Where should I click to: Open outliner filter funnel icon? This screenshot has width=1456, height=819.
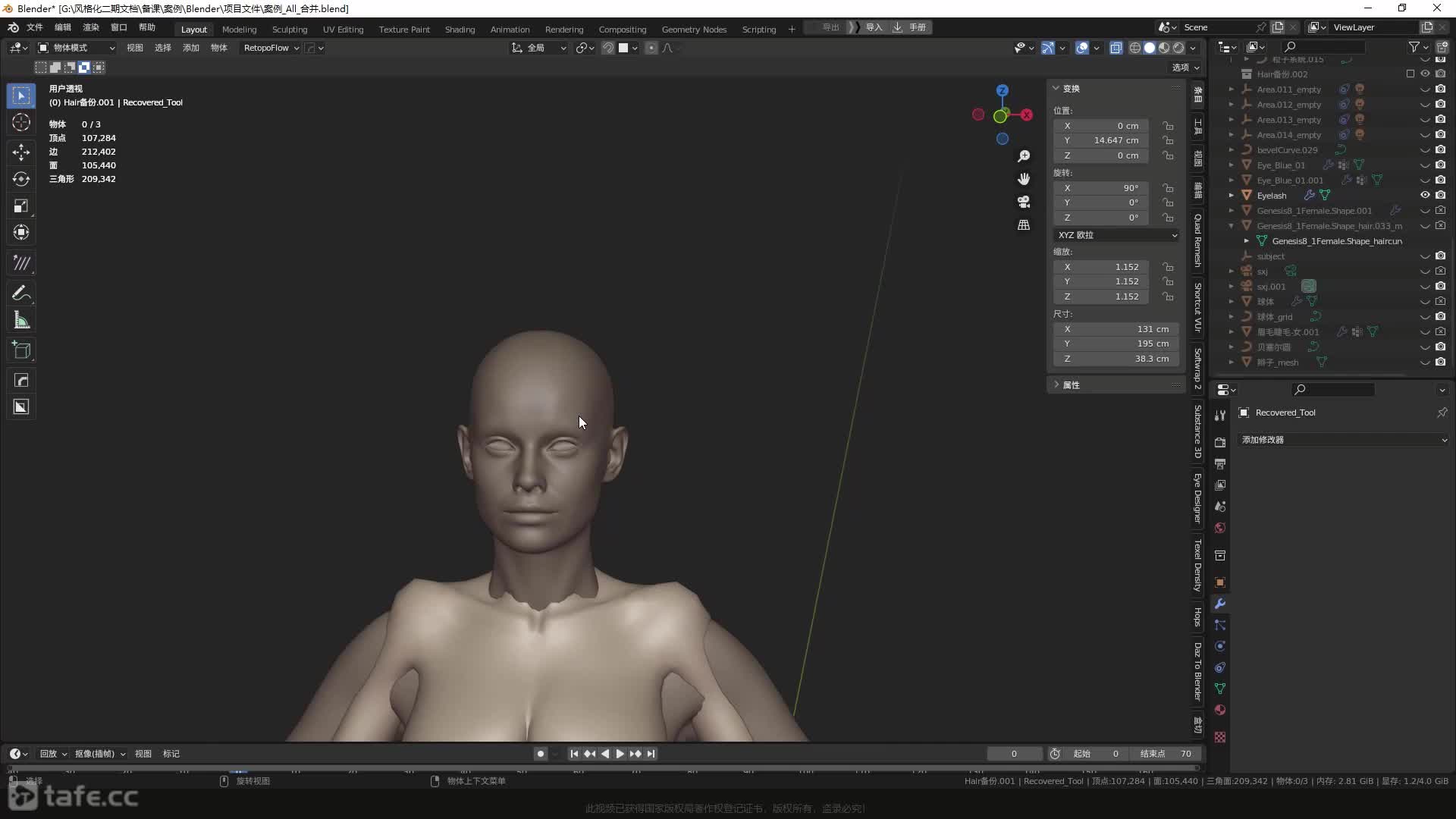[x=1414, y=47]
